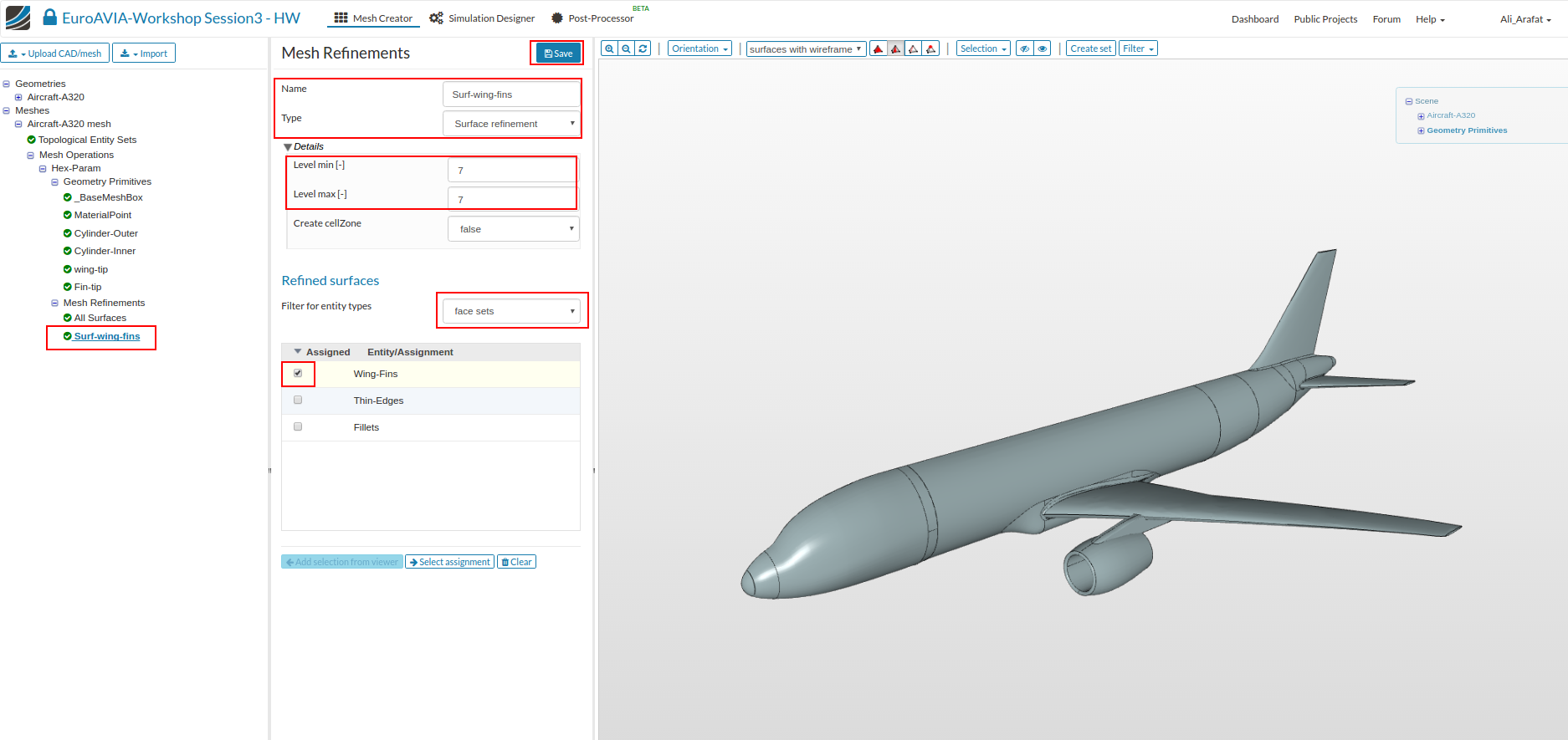The height and width of the screenshot is (740, 1568).
Task: Activate the face selection pick mode icon
Action: coord(896,48)
